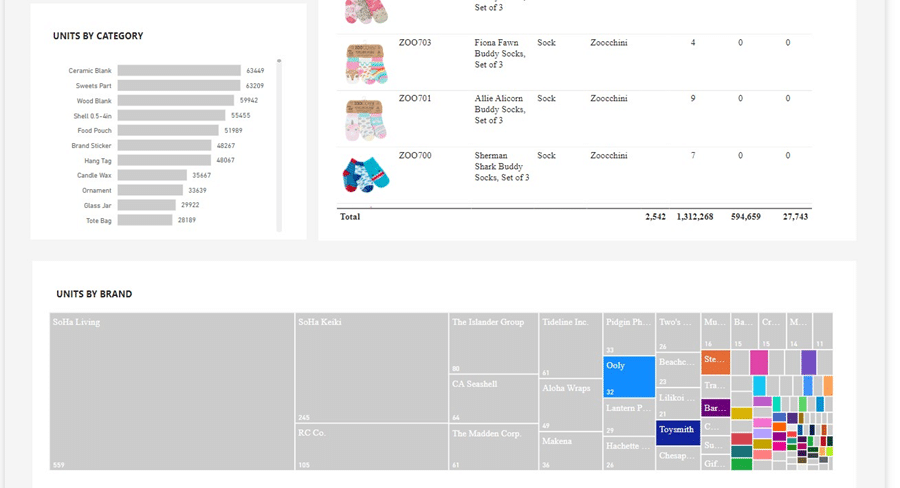900x488 pixels.
Task: Select the Lantern P... treemap tile
Action: point(629,417)
